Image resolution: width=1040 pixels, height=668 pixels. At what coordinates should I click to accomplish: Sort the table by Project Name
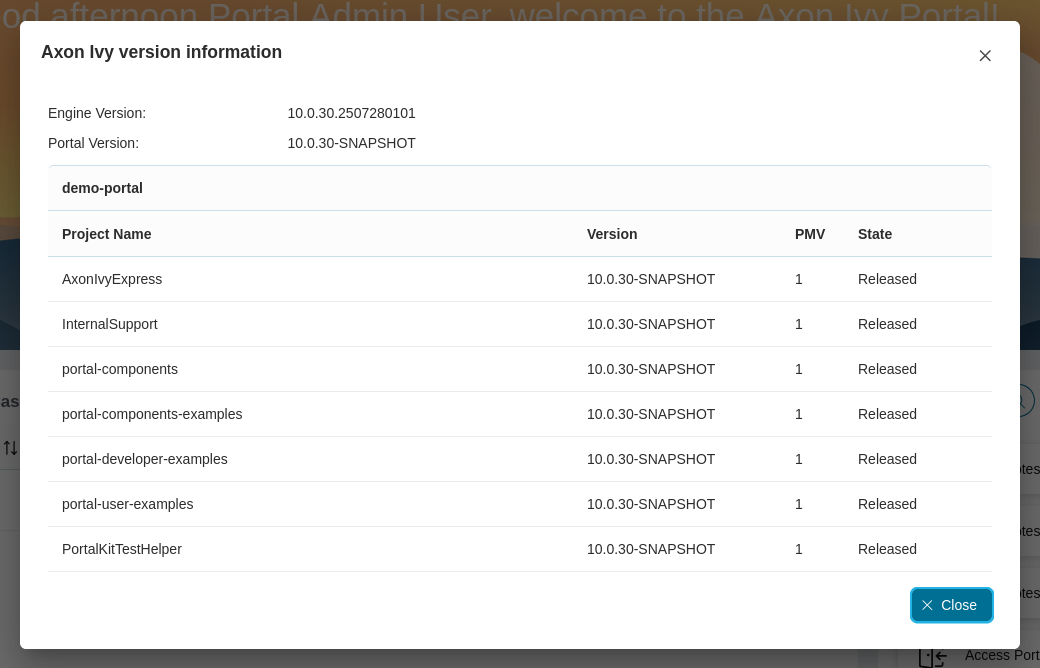(106, 234)
